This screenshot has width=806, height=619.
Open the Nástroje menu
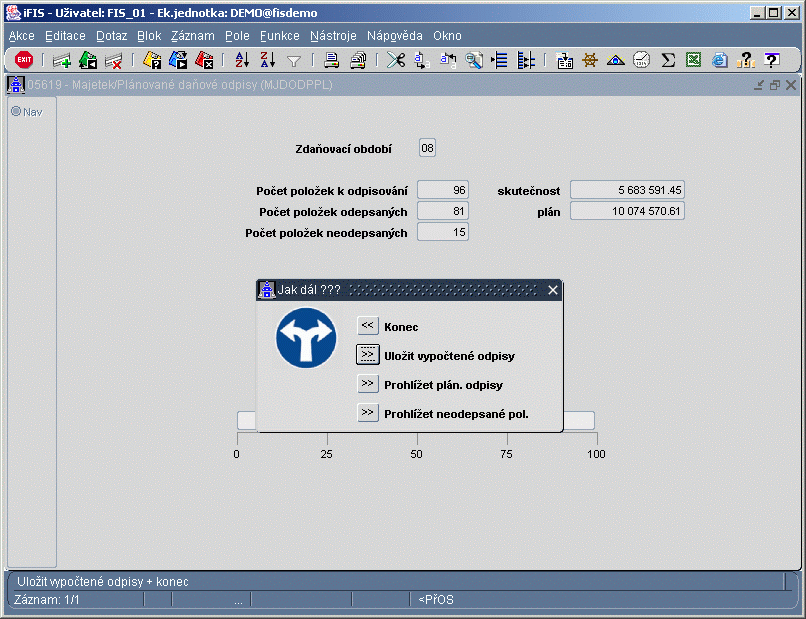[333, 36]
